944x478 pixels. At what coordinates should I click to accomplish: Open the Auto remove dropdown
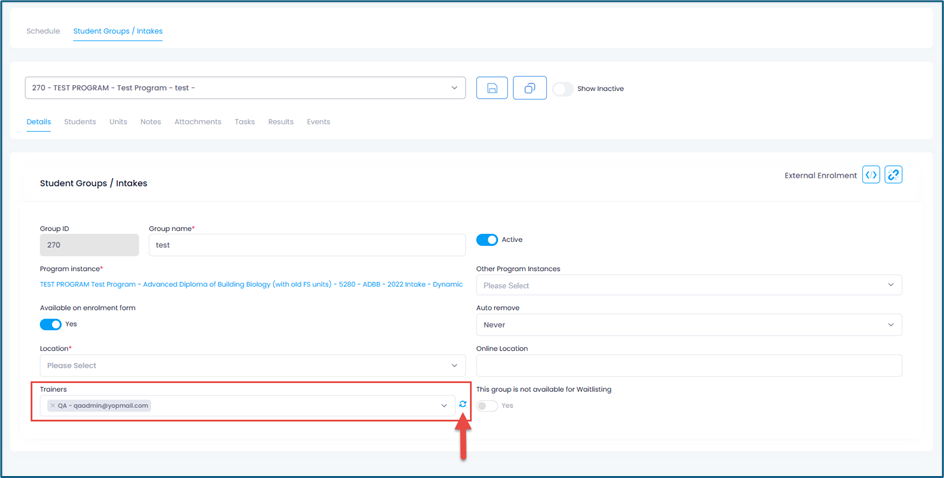[x=689, y=325]
